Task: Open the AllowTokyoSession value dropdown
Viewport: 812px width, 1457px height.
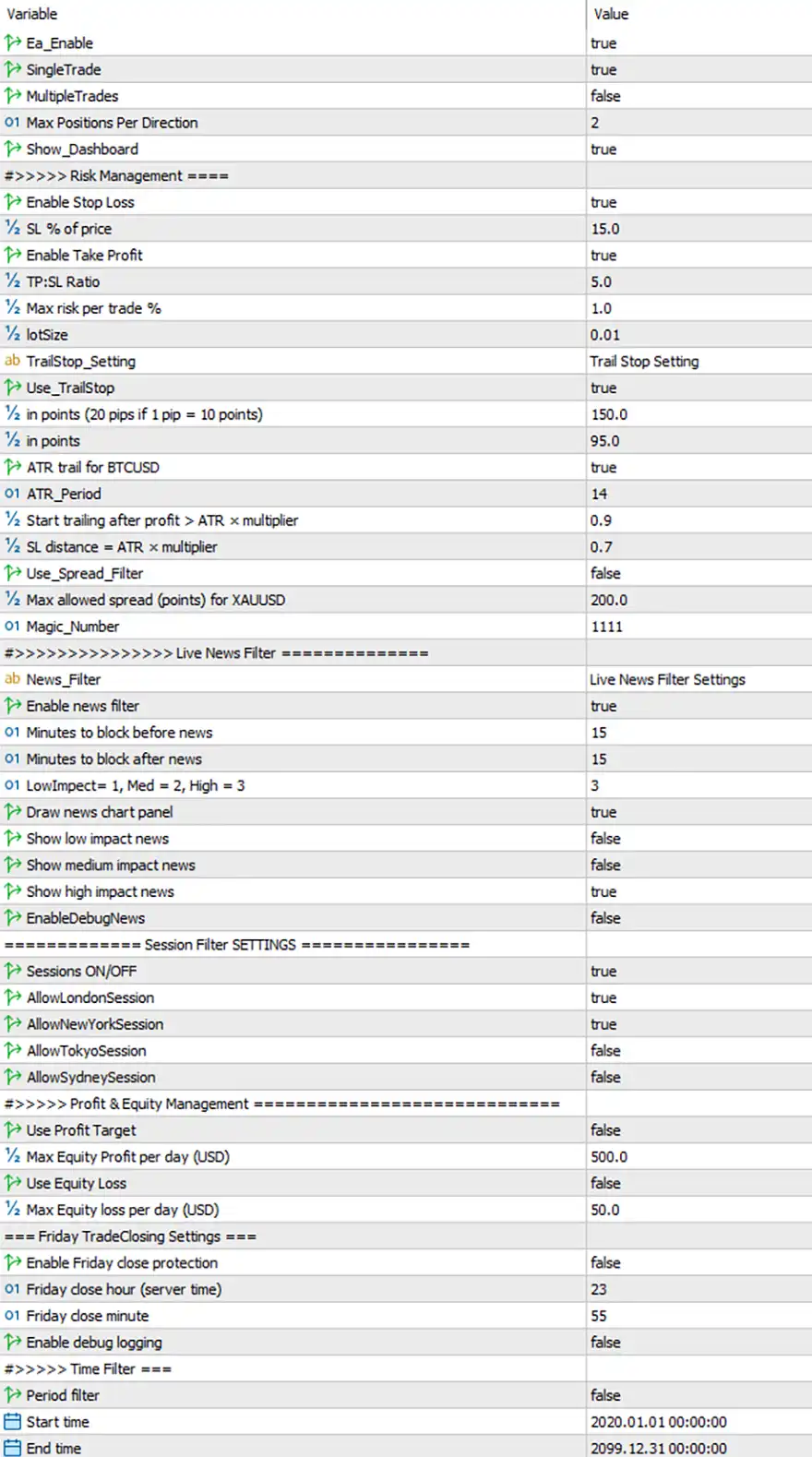Action: pos(699,1051)
